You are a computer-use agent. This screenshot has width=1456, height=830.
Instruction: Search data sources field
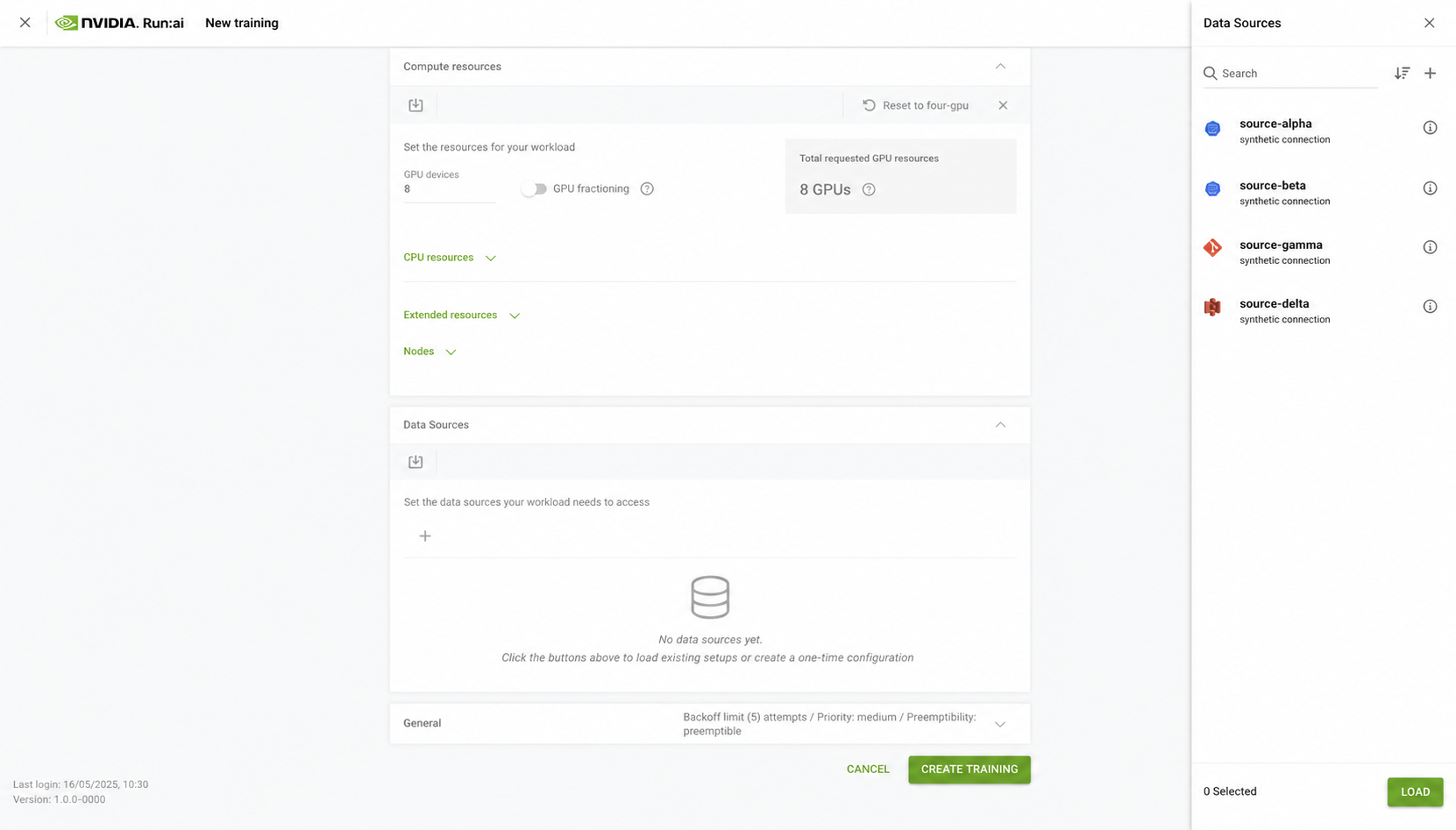click(1290, 74)
